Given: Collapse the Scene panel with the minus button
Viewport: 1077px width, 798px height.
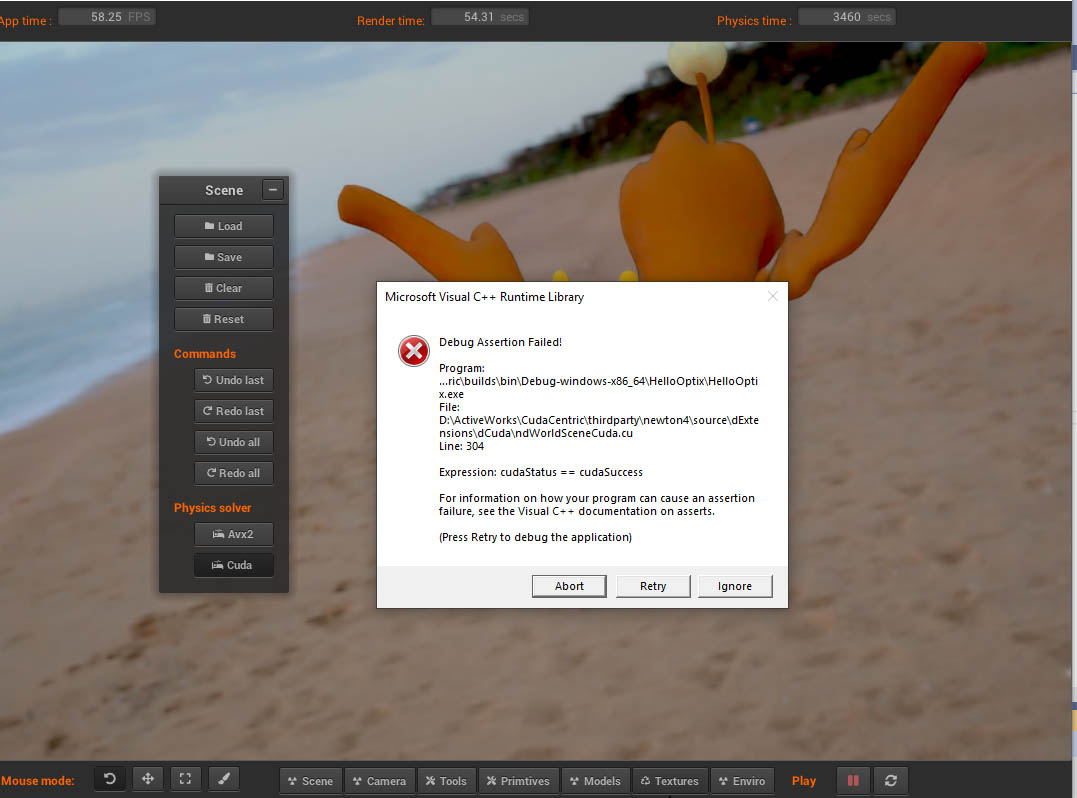Looking at the screenshot, I should pyautogui.click(x=272, y=190).
